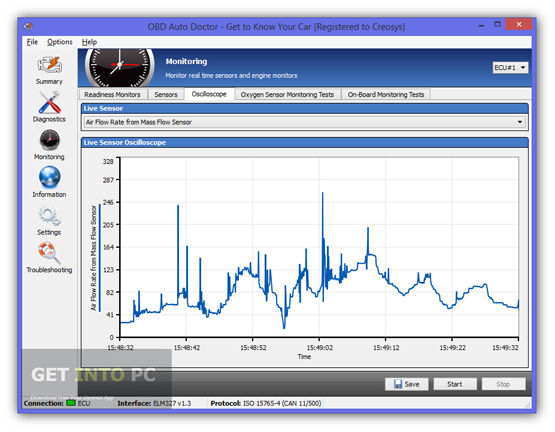Open the Information globe icon

[x=50, y=177]
